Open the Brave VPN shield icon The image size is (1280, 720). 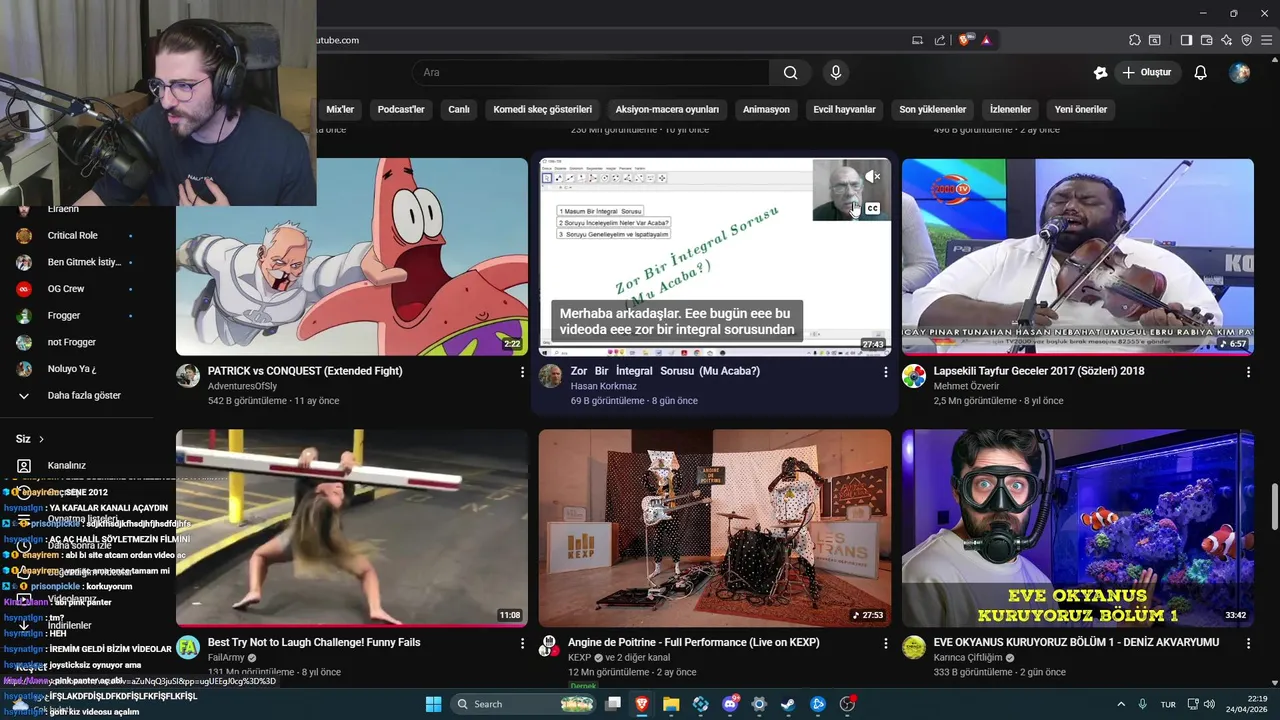1246,40
